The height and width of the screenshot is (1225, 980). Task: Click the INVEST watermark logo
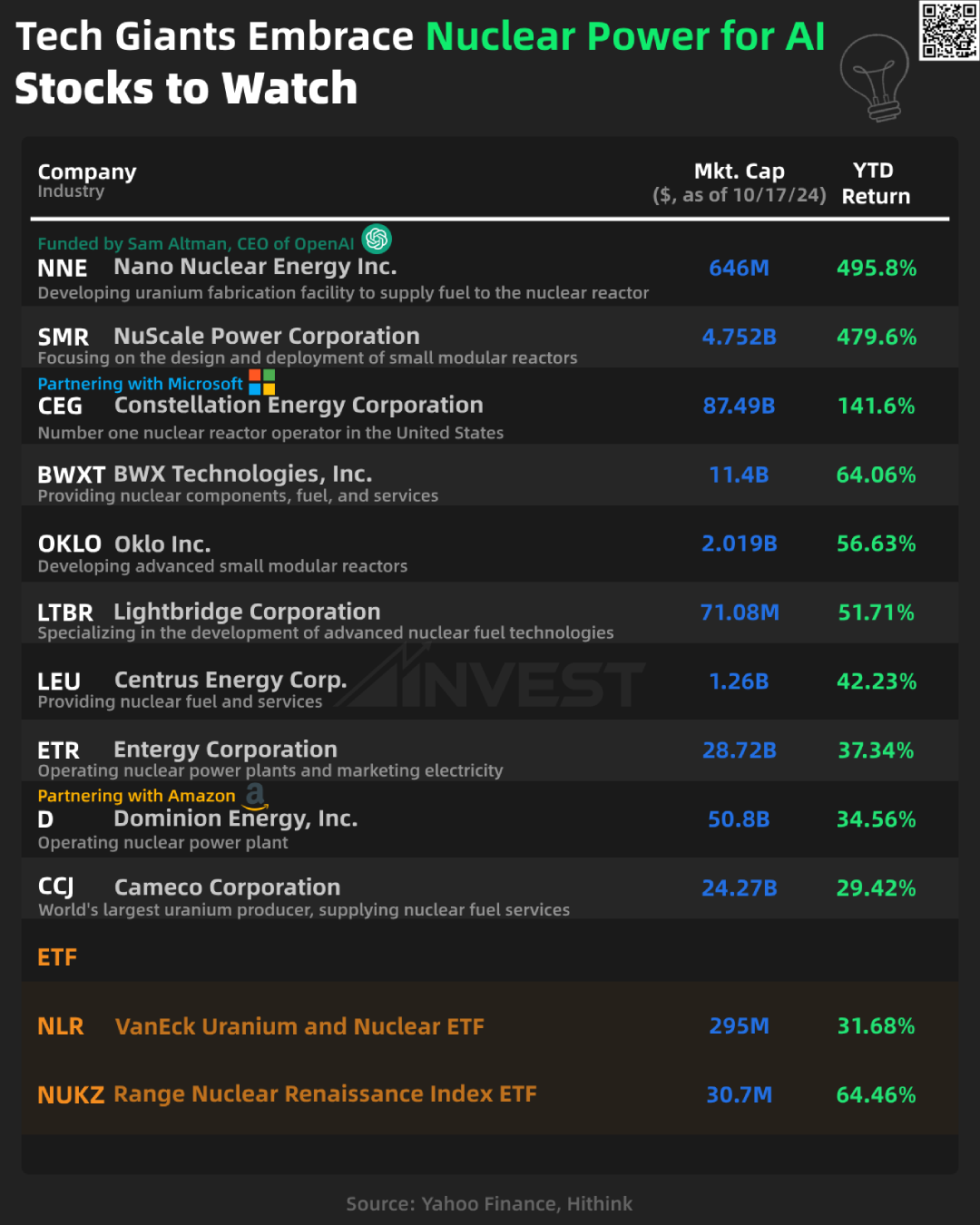pyautogui.click(x=495, y=682)
